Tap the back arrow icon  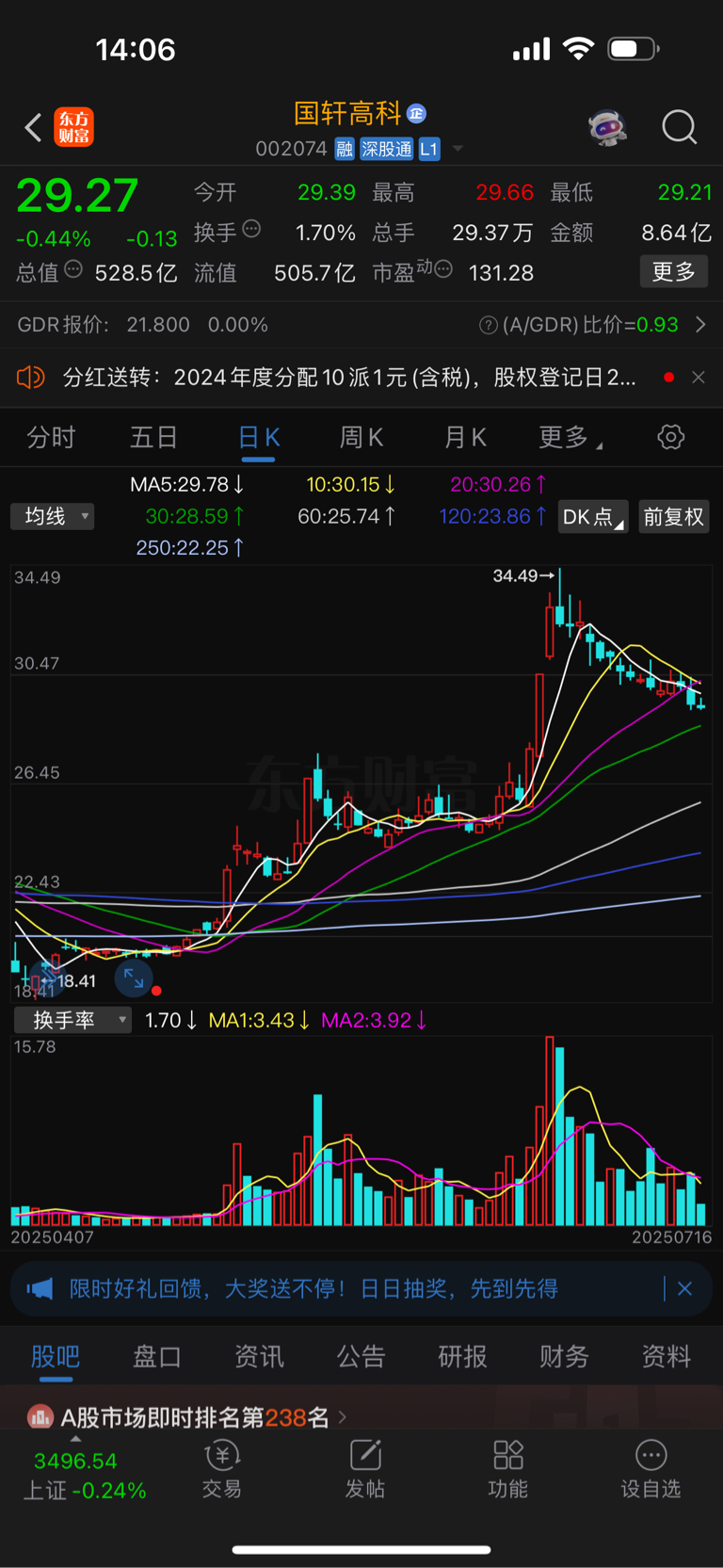coord(34,127)
